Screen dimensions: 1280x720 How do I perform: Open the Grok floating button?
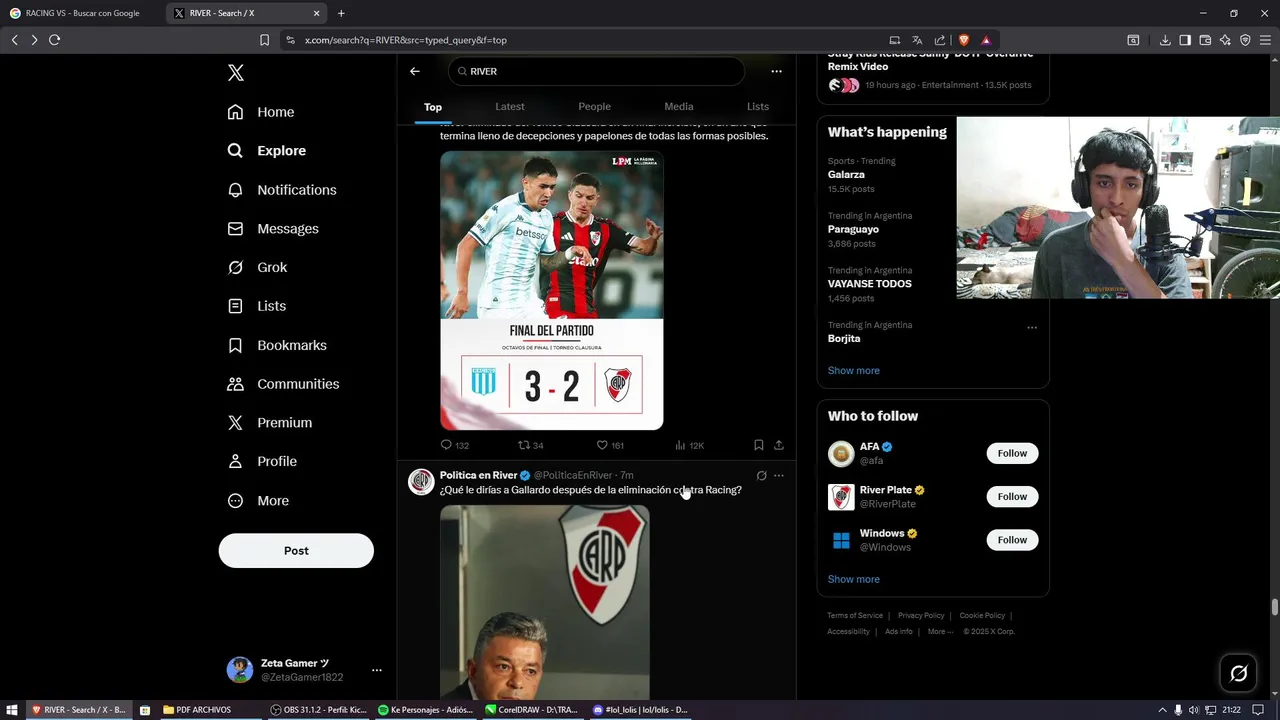[1238, 674]
